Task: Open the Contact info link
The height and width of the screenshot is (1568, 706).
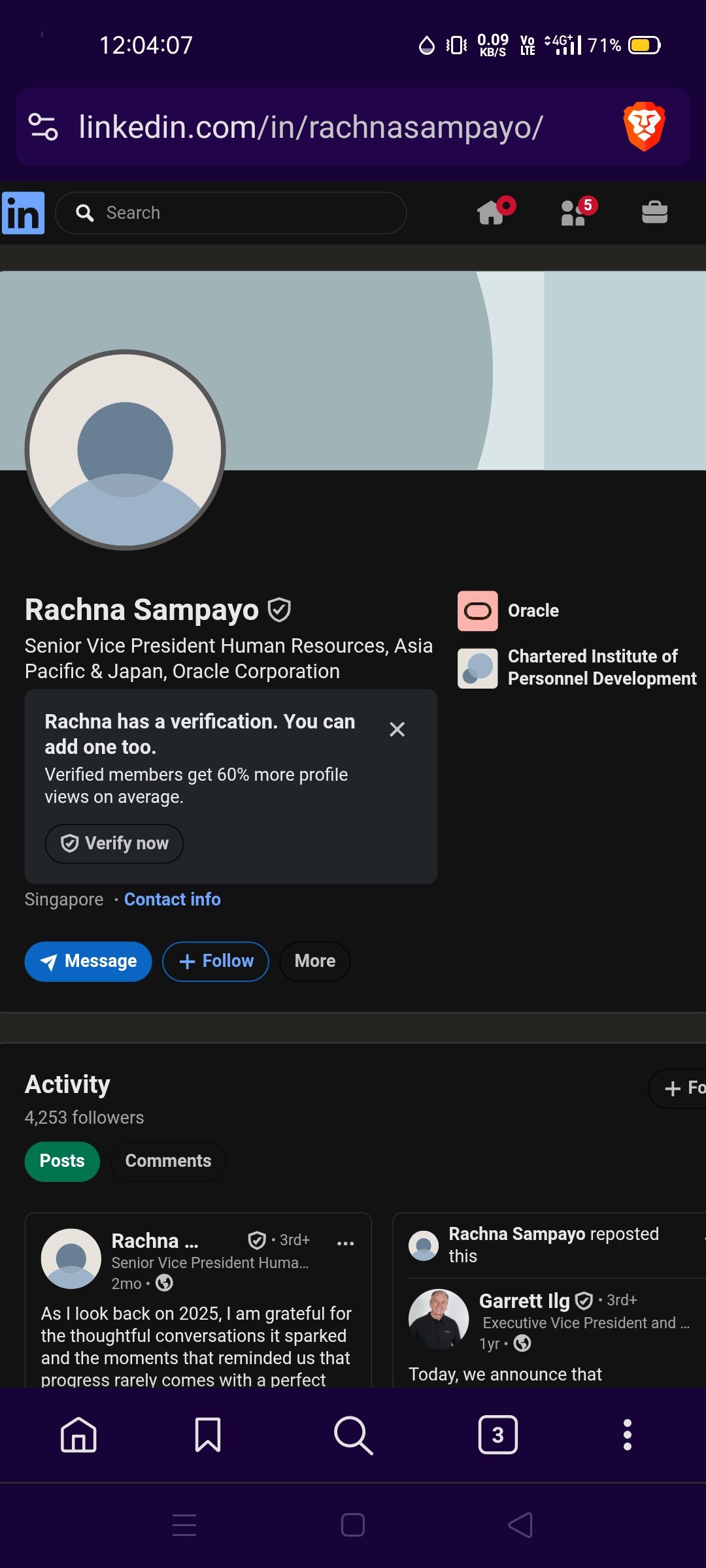Action: [173, 900]
